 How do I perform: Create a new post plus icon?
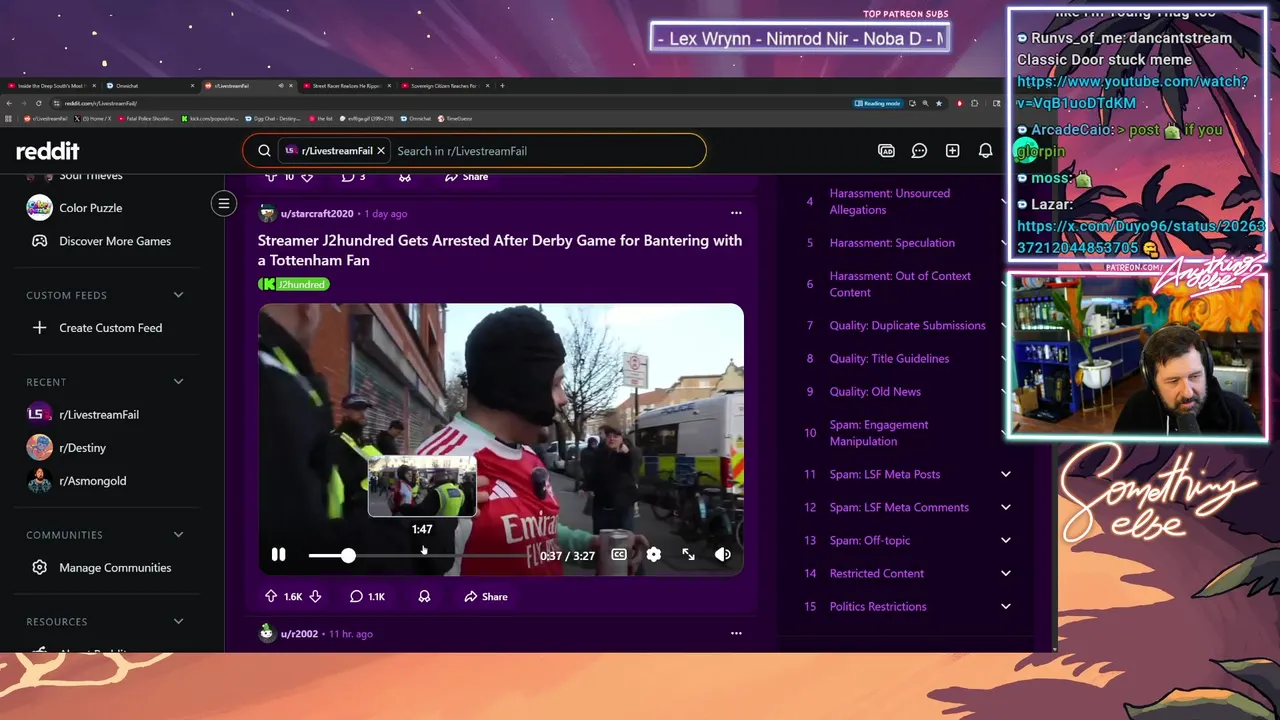[952, 151]
